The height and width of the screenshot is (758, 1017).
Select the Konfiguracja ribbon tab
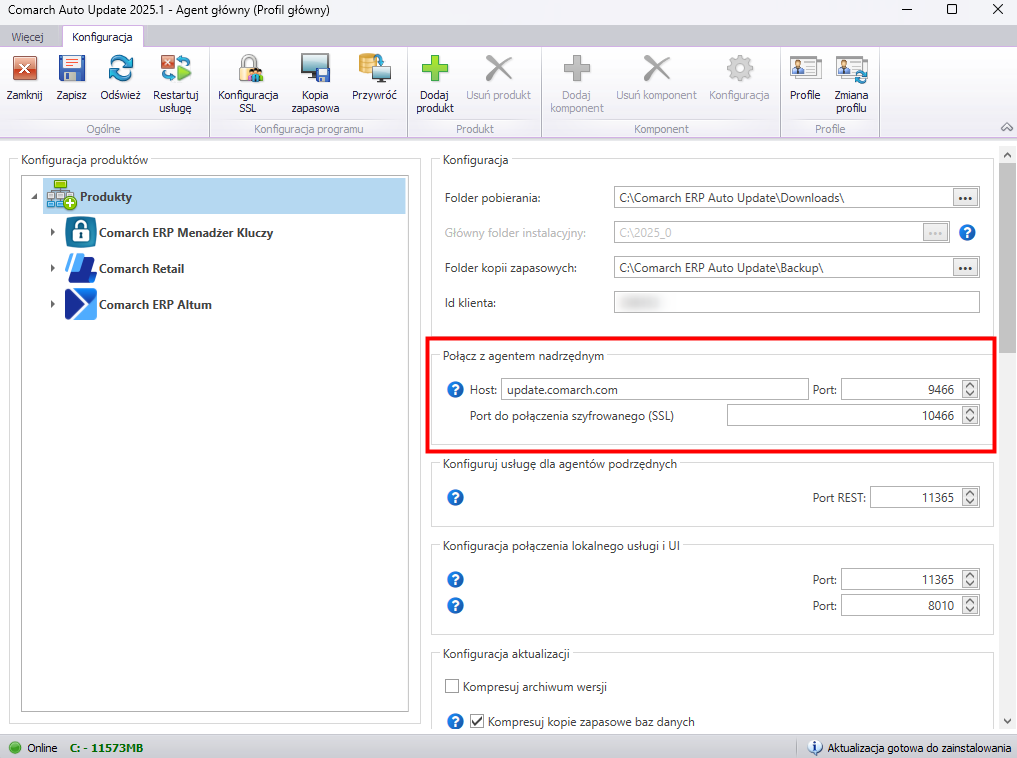[102, 36]
